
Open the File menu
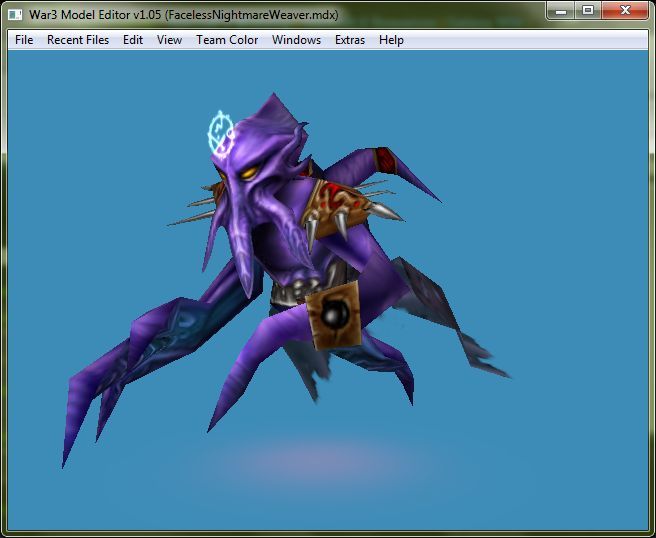[x=24, y=40]
